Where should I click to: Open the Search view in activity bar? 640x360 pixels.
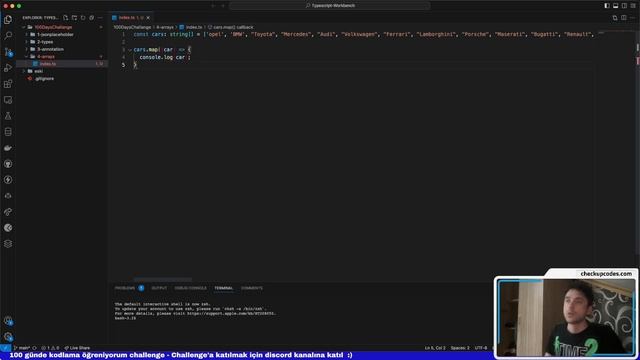click(8, 36)
